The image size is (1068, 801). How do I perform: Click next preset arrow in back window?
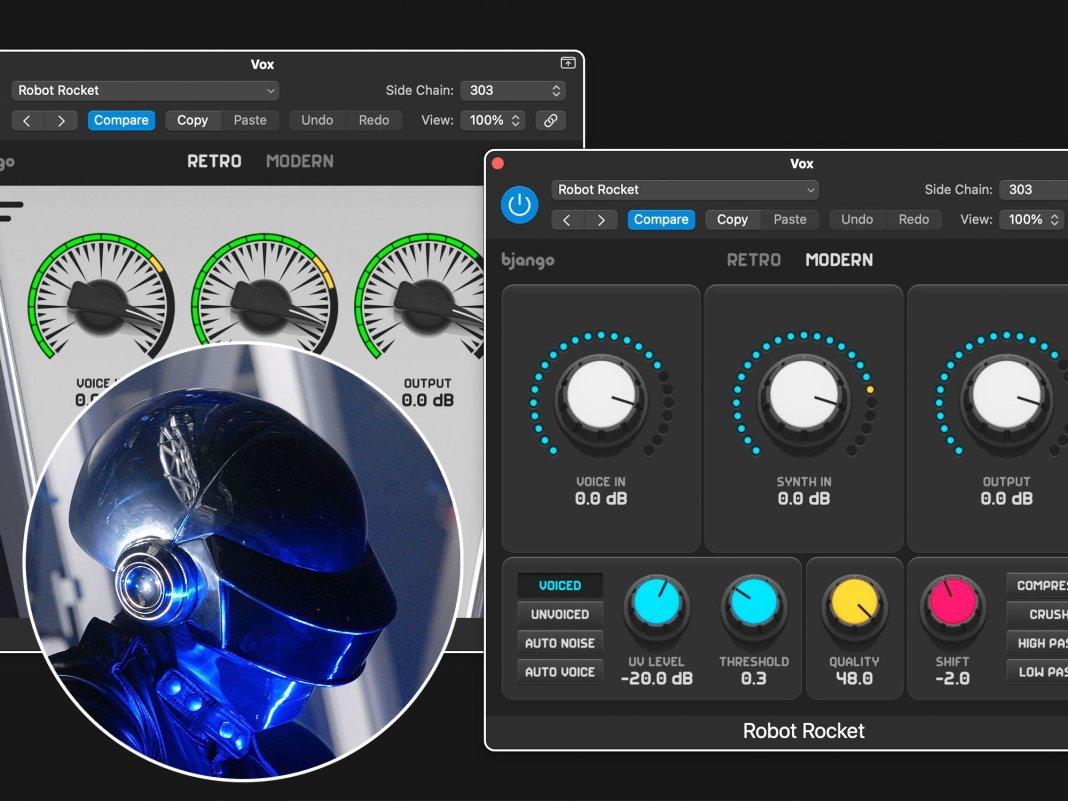coord(61,120)
